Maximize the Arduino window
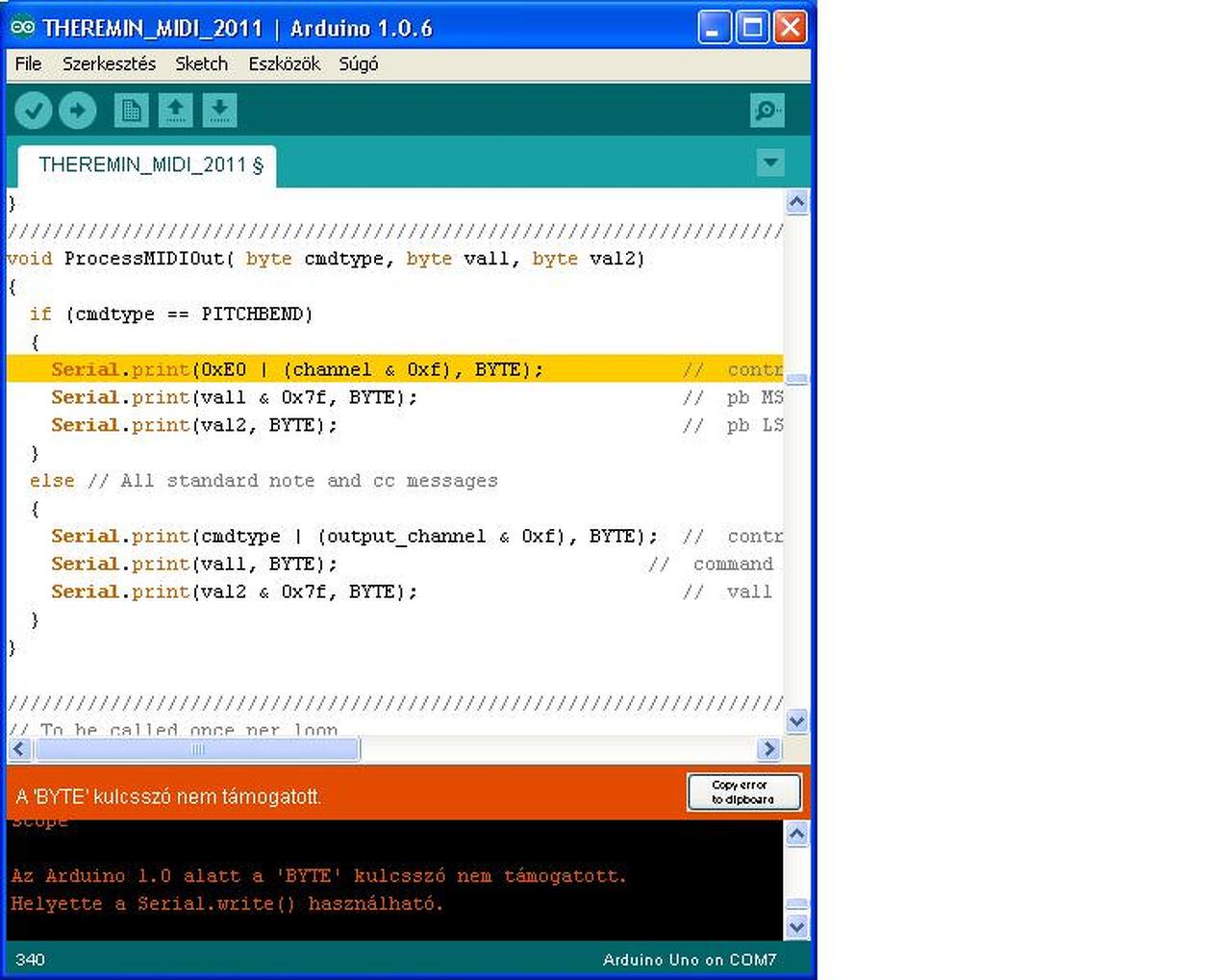1231x980 pixels. [x=753, y=27]
